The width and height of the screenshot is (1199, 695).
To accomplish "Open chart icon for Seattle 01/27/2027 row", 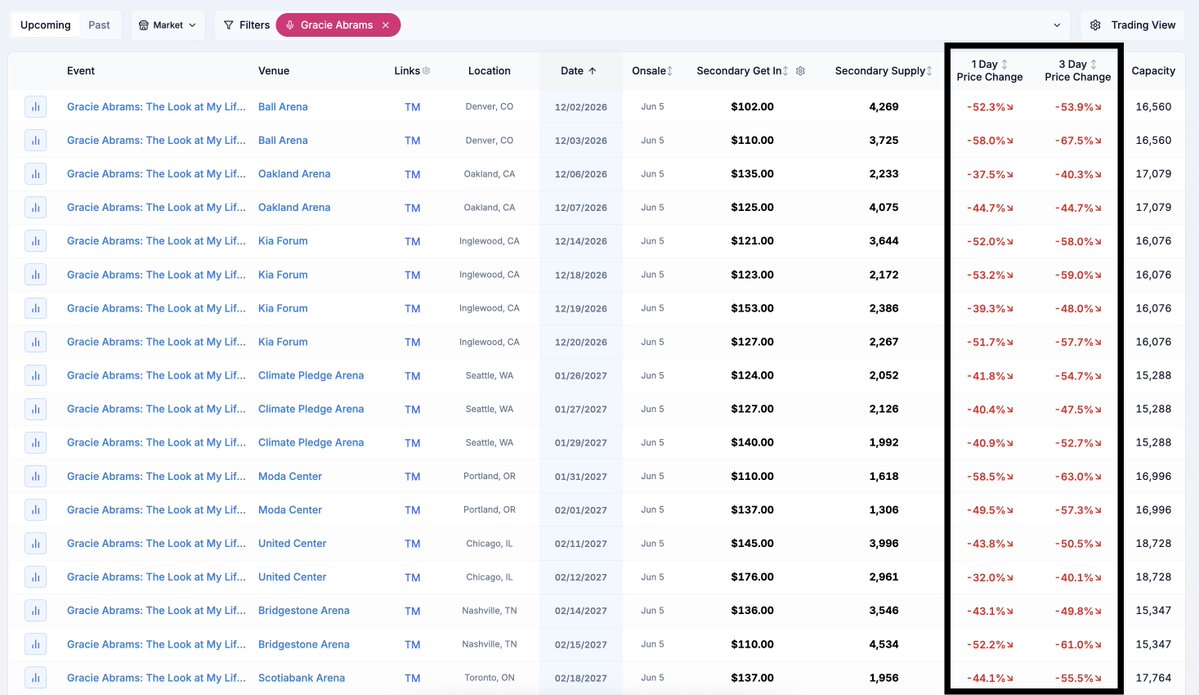I will click(35, 409).
